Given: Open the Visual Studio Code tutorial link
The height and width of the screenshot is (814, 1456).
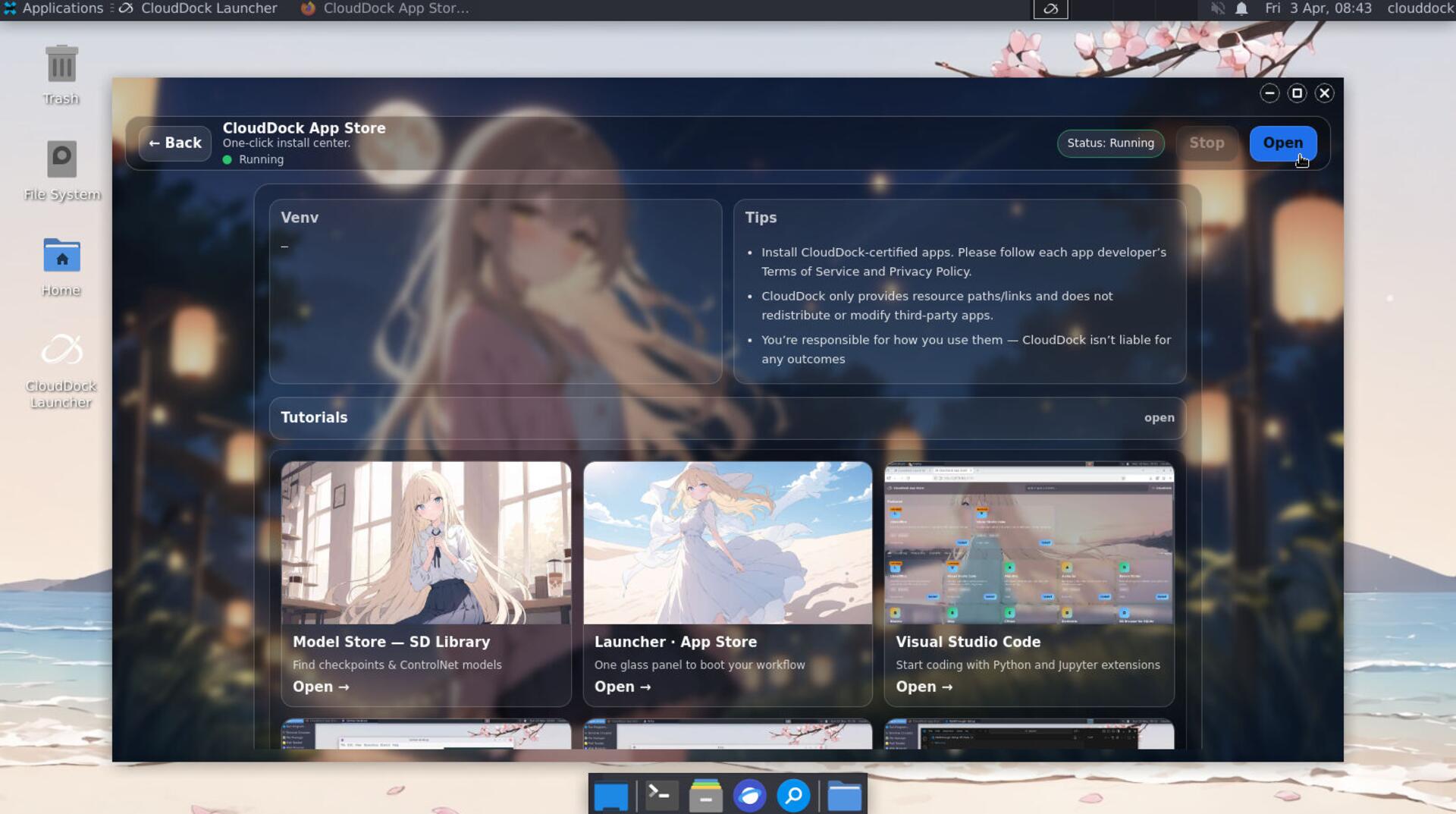Looking at the screenshot, I should 924,687.
